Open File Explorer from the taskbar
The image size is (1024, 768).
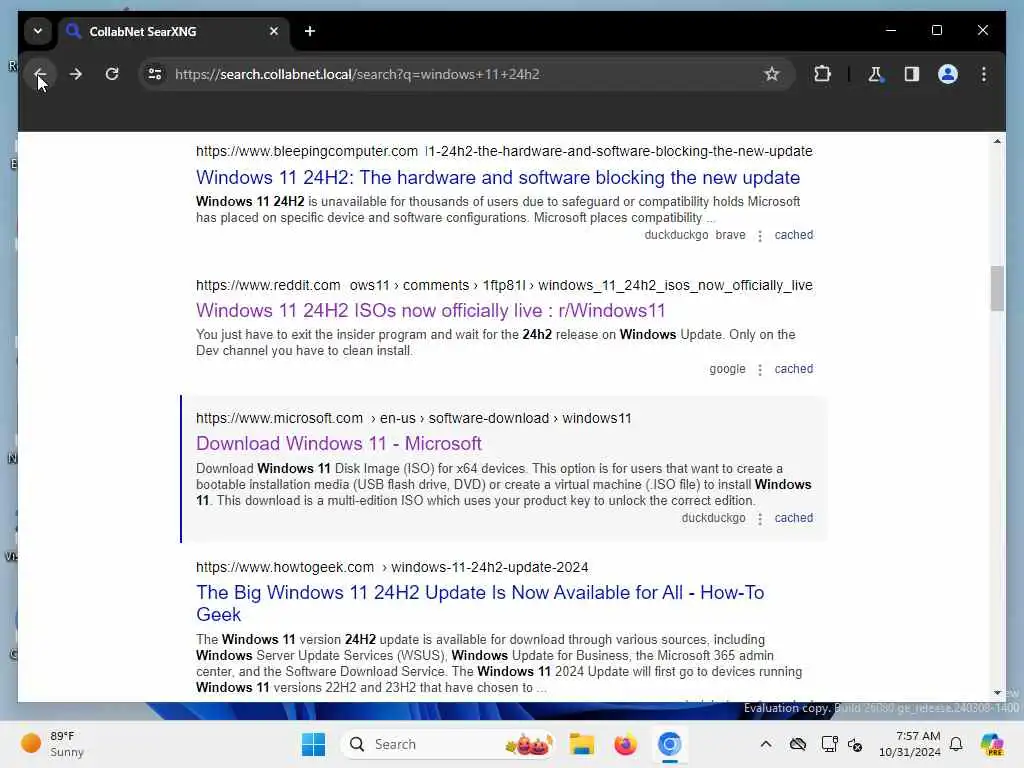tap(581, 744)
